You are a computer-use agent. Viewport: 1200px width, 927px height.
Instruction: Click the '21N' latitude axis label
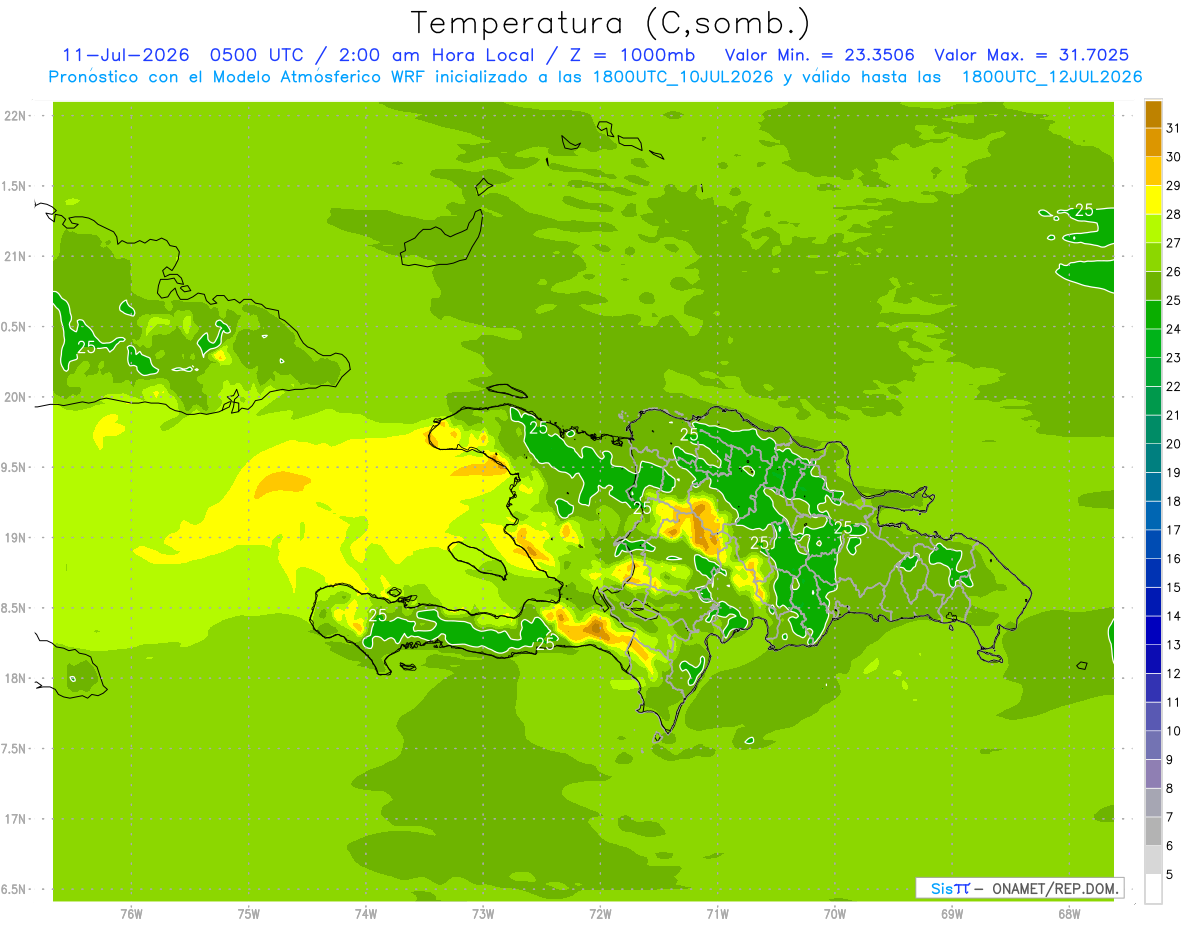click(16, 257)
